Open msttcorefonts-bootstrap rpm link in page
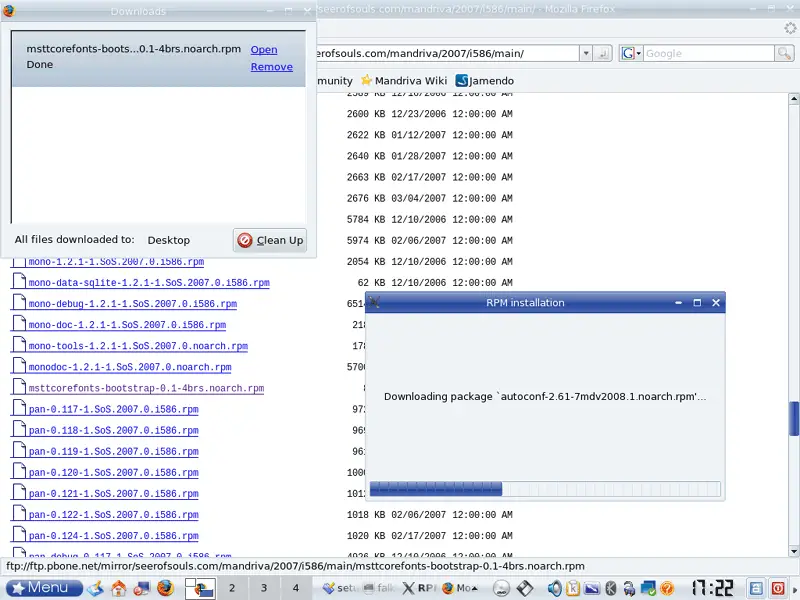The height and width of the screenshot is (600, 800). point(146,388)
